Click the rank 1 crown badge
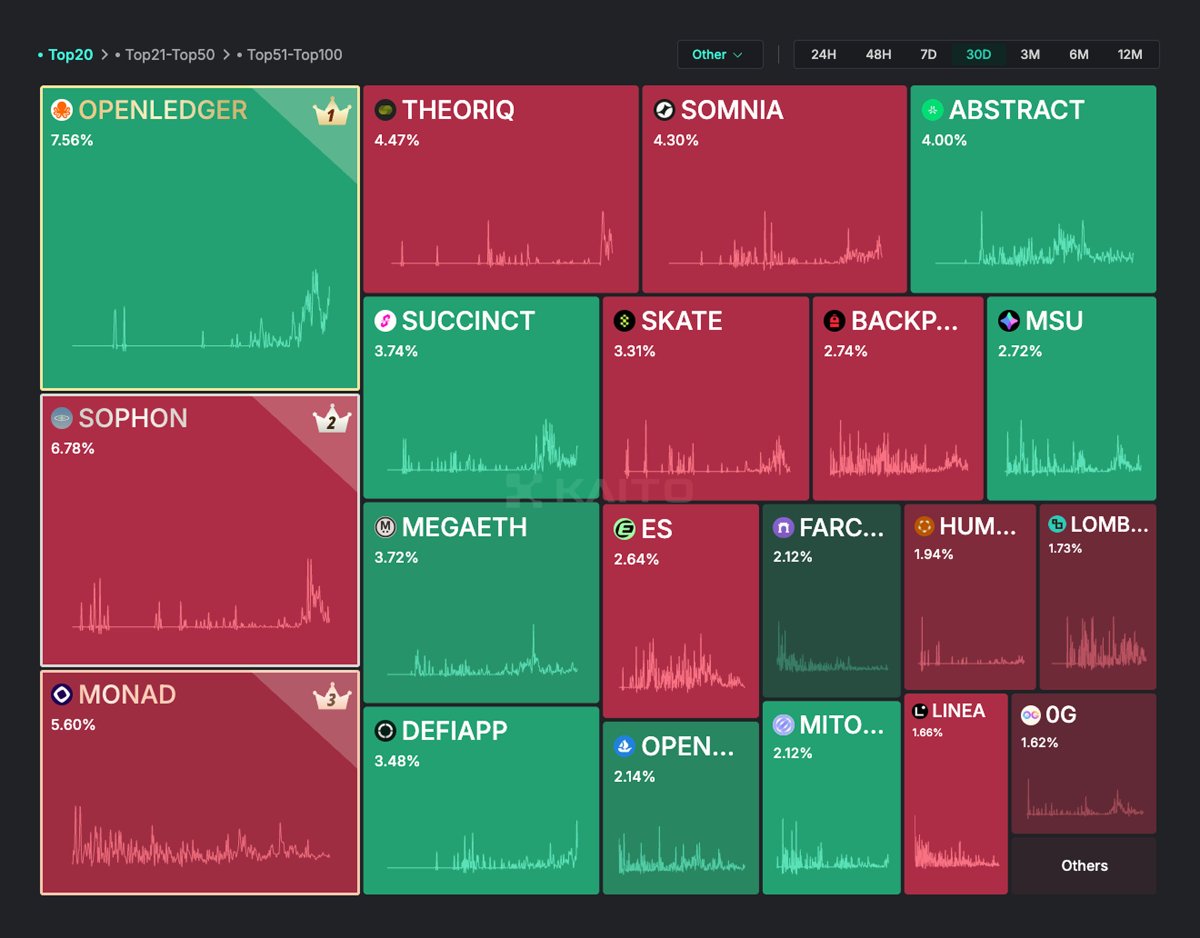Screen dimensions: 1200x938 (x=331, y=112)
